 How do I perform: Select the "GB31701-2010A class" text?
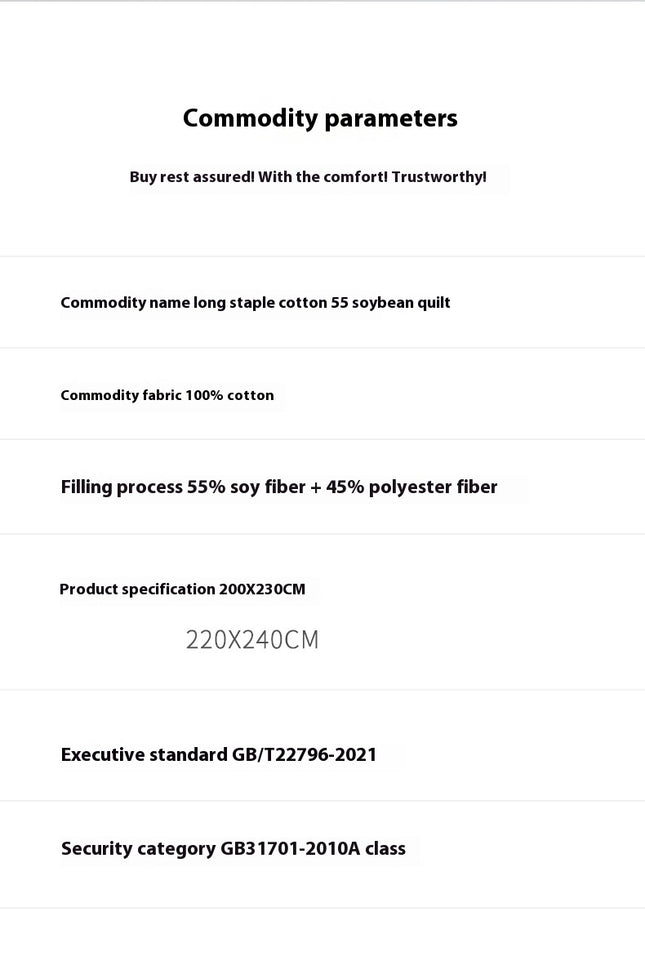(x=313, y=849)
